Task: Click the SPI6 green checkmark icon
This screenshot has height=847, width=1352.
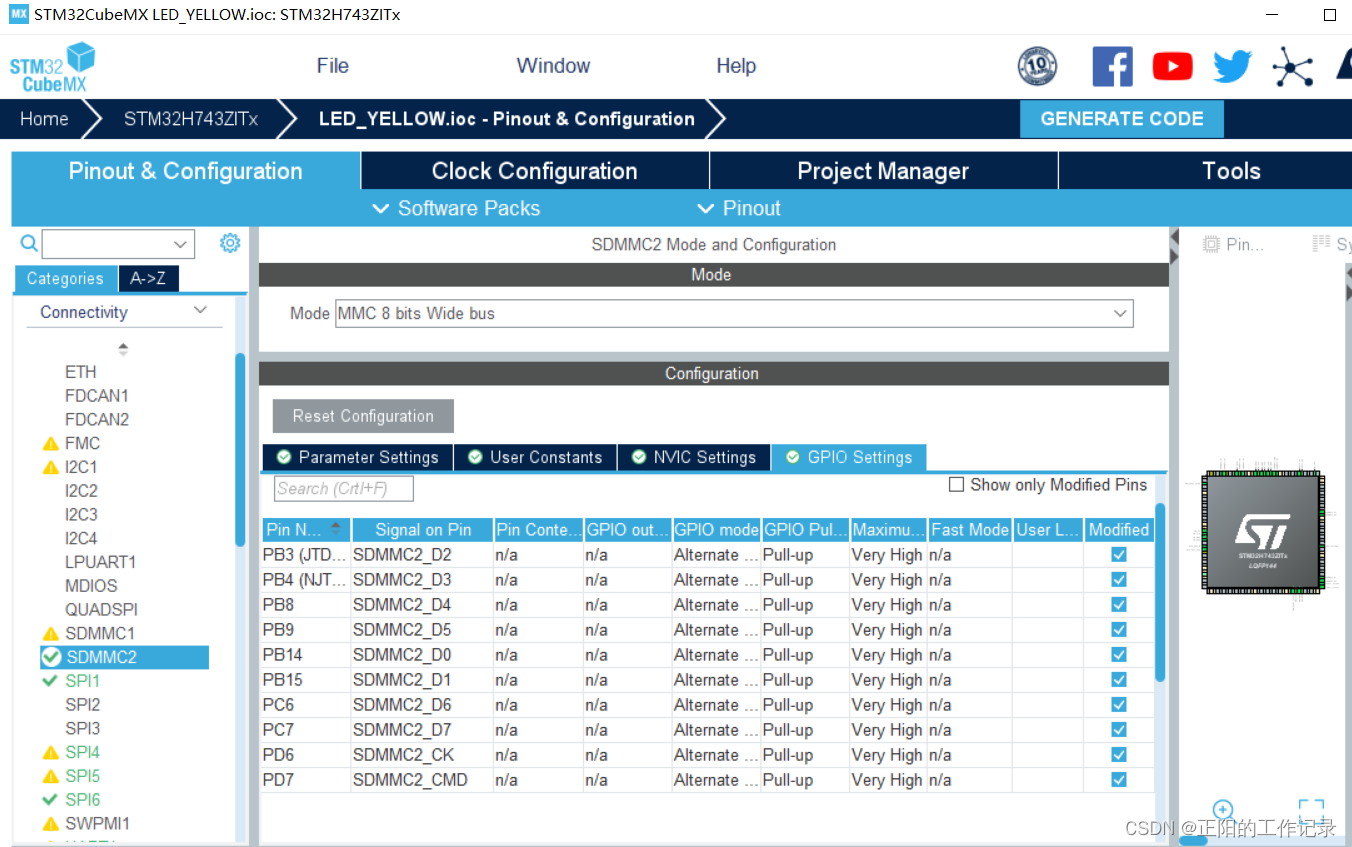Action: tap(50, 800)
